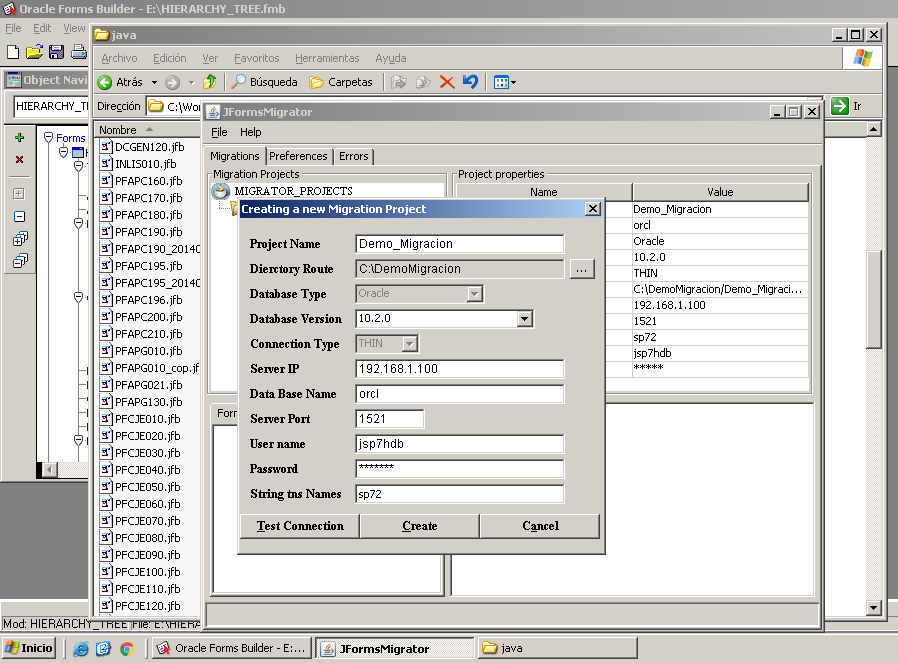Click Expand icon in Object Navigator sidebar

coord(19,194)
